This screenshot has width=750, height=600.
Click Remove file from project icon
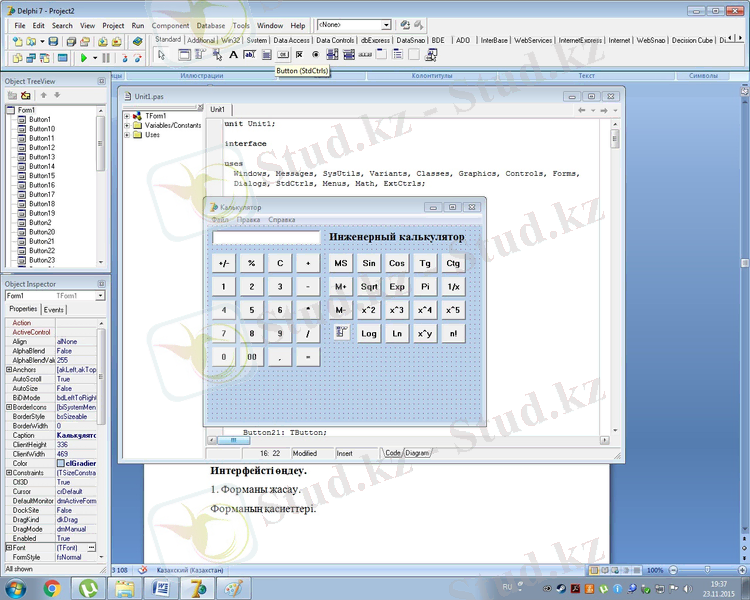[x=116, y=42]
